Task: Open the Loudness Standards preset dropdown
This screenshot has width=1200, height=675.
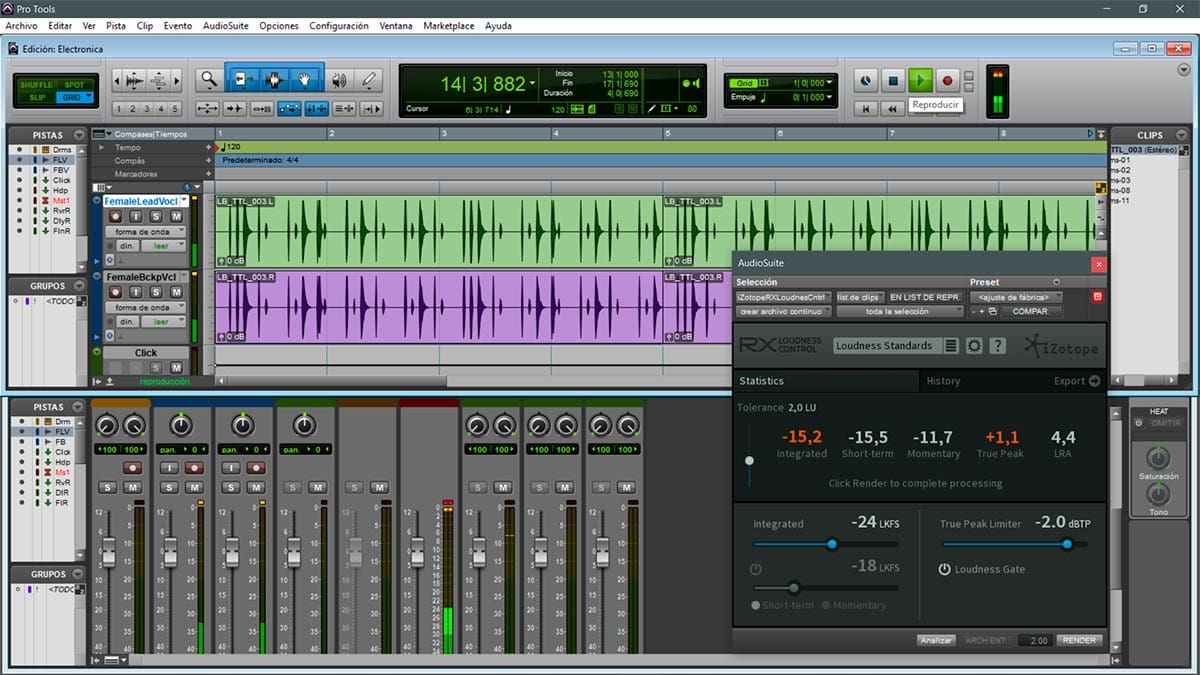Action: click(x=886, y=346)
